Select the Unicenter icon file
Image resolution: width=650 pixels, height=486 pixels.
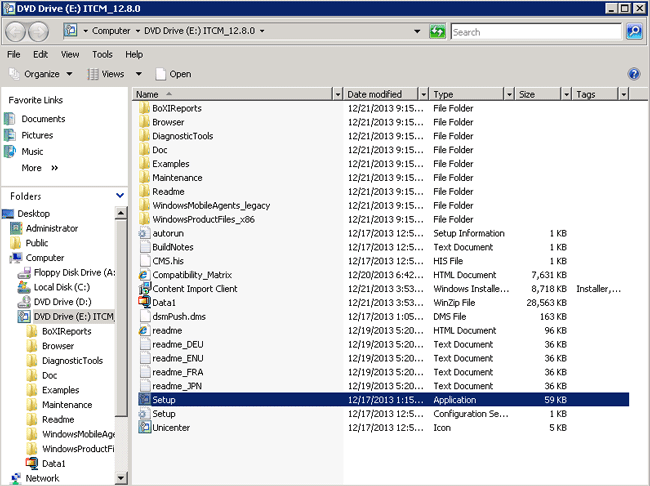click(172, 428)
